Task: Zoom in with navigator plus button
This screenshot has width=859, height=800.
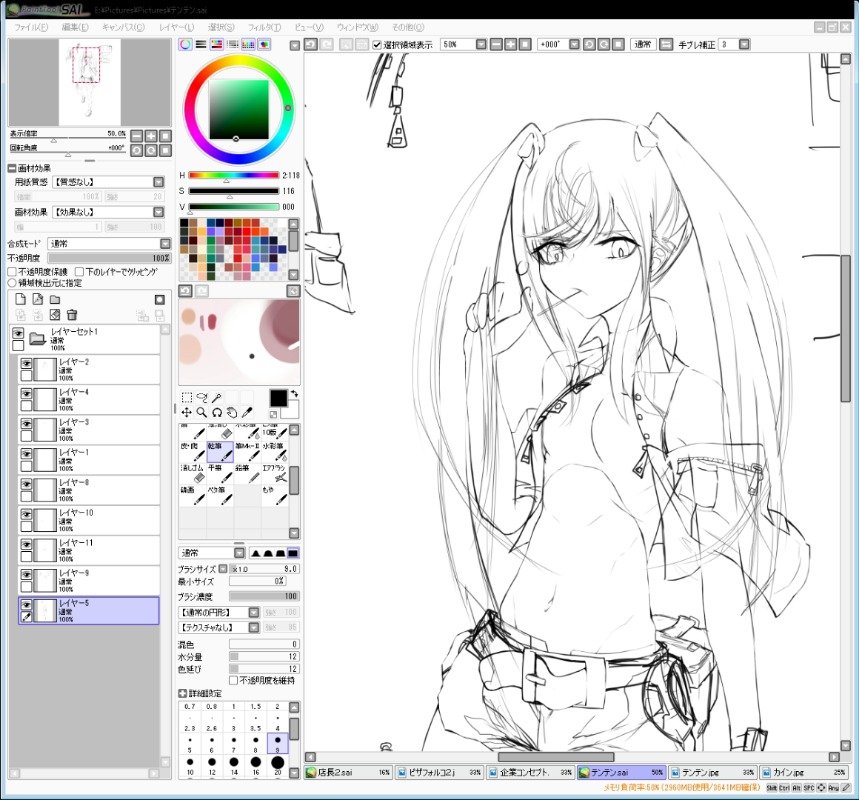Action: (x=151, y=136)
